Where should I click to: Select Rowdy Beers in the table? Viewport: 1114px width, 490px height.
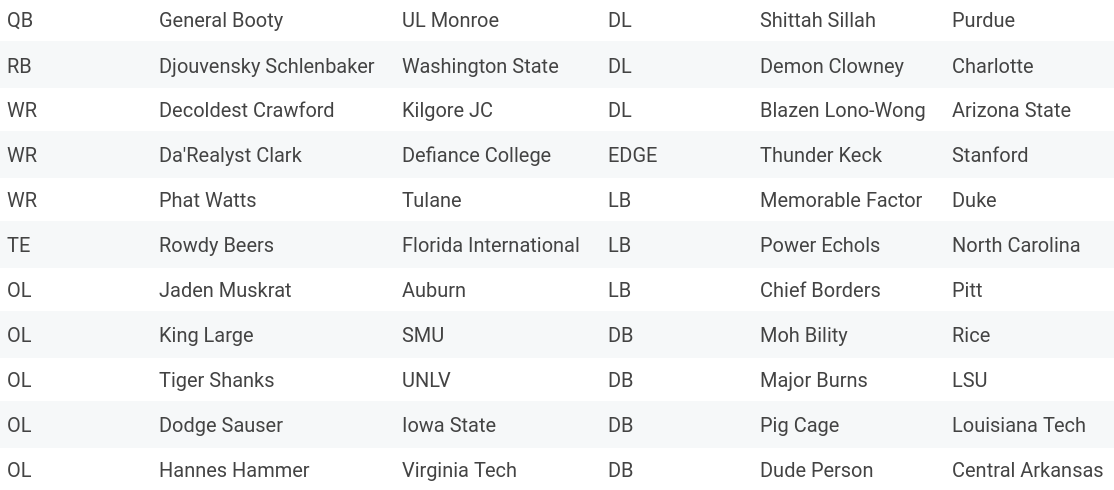(x=216, y=245)
